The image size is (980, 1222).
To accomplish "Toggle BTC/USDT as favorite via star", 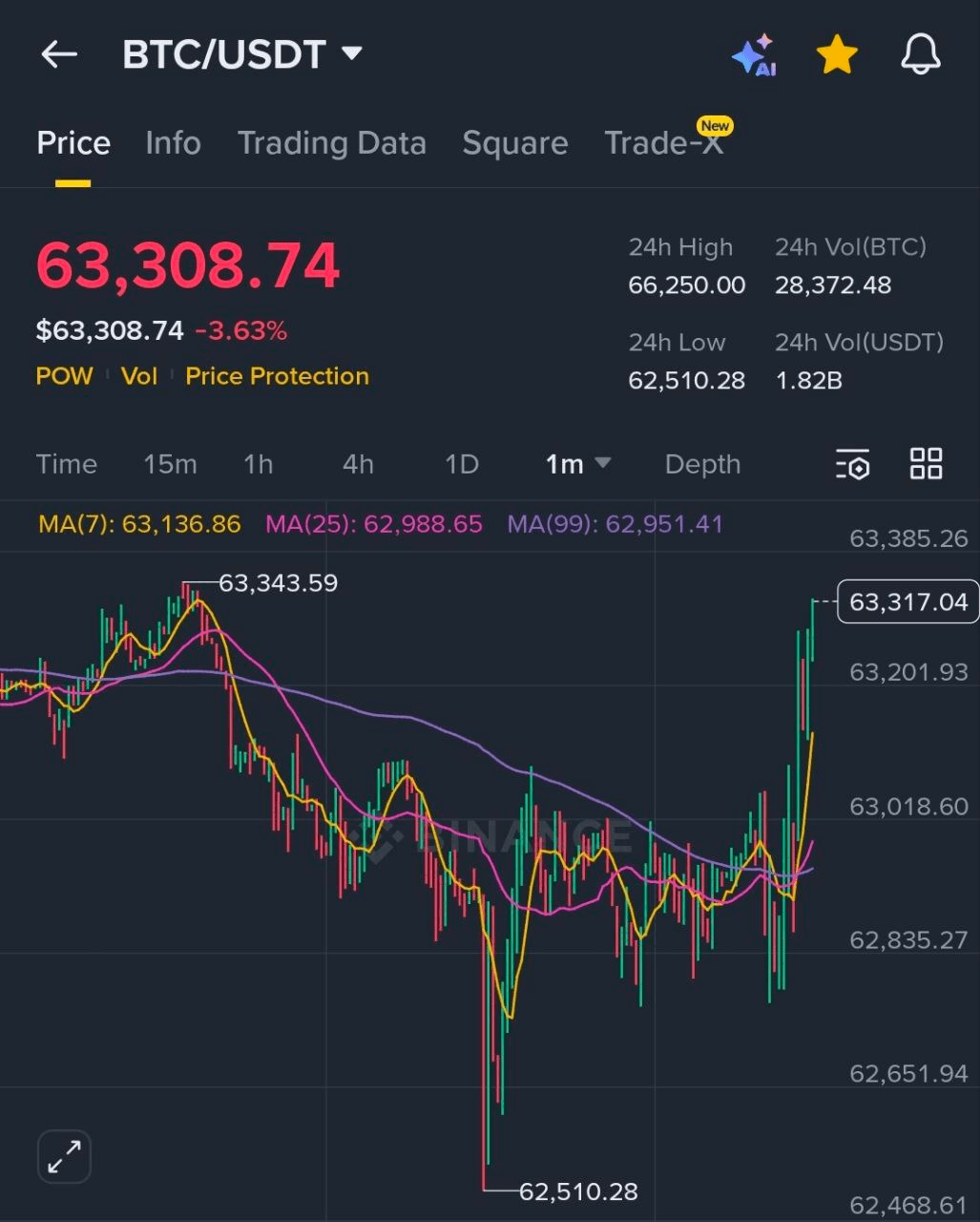I will point(836,54).
